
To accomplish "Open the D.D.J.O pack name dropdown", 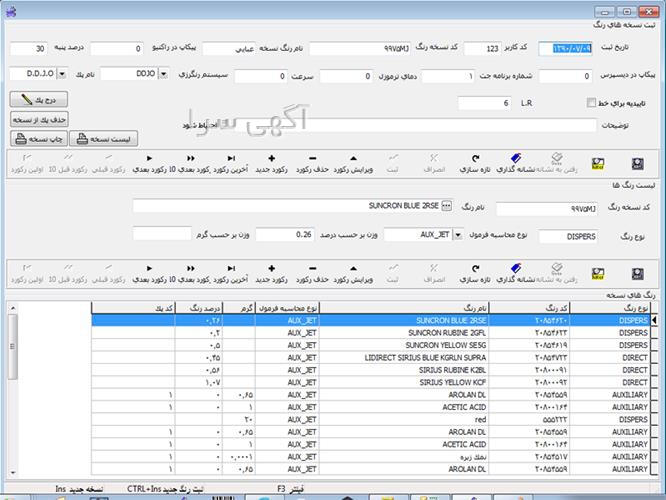I will pos(62,74).
